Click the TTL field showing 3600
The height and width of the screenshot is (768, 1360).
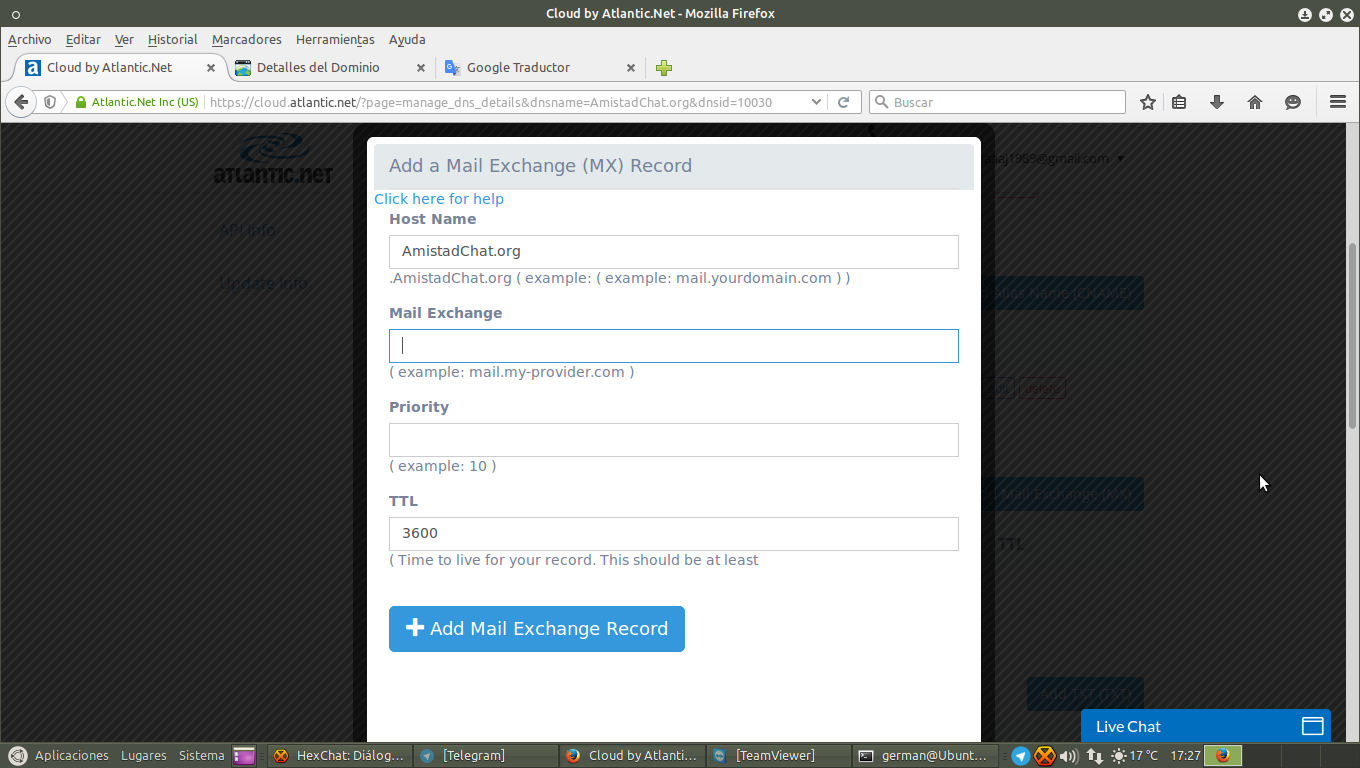674,534
